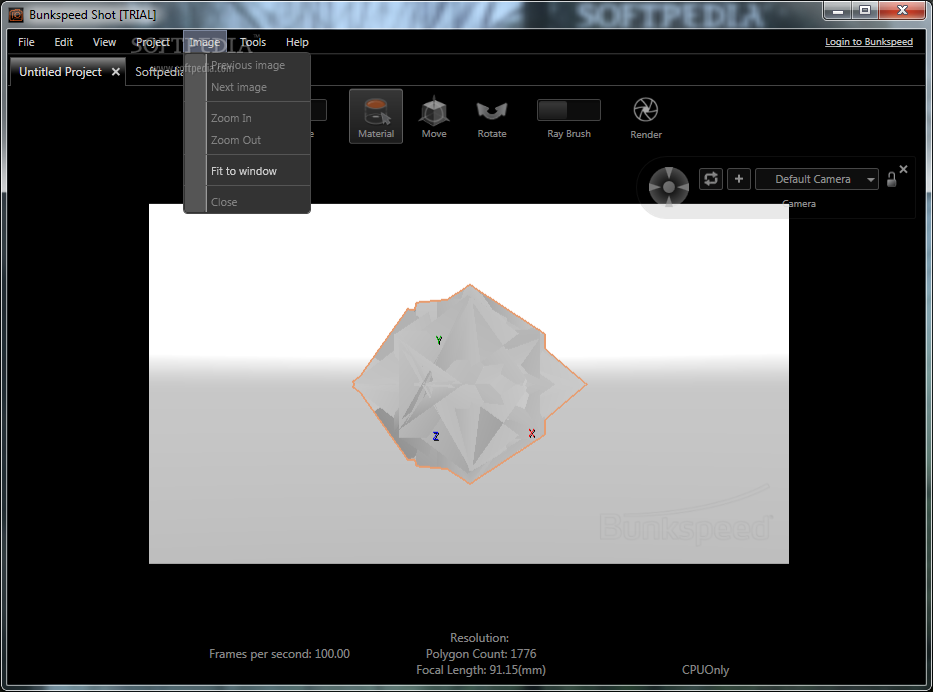The image size is (933, 692).
Task: Open the View menu
Action: (104, 42)
